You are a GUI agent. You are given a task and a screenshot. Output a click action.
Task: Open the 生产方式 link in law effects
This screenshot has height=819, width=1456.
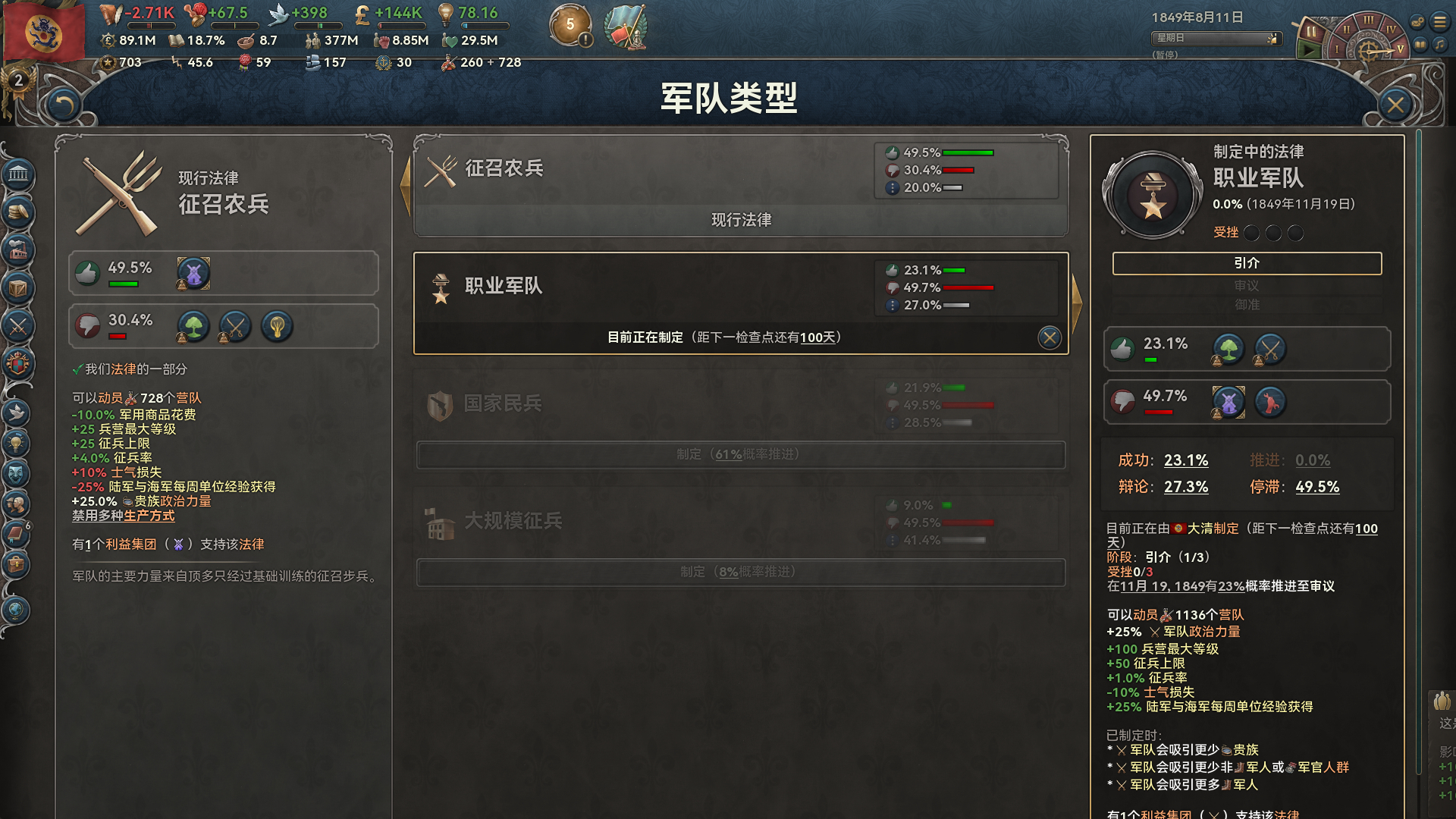(149, 516)
